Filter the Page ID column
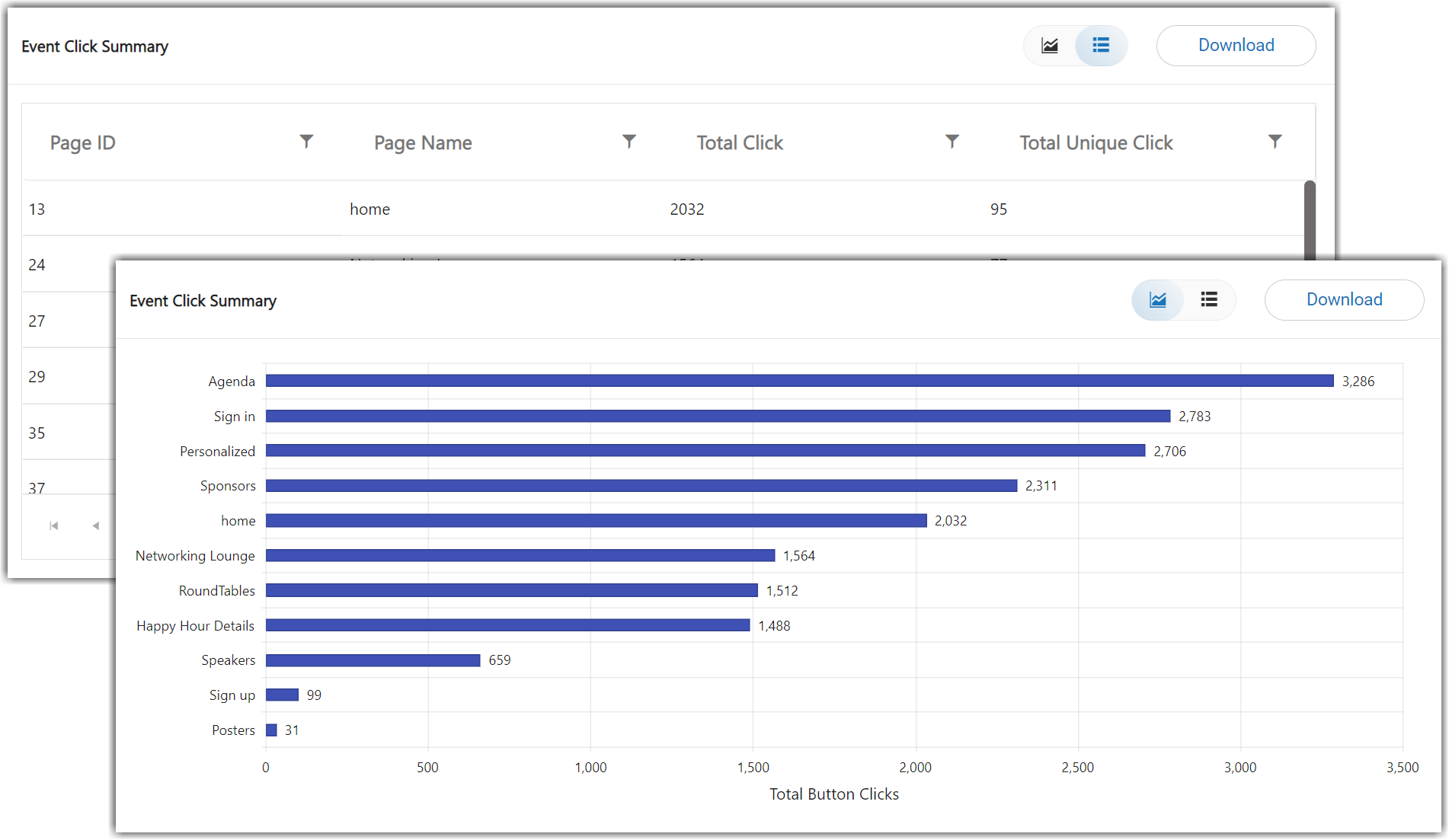 pyautogui.click(x=306, y=142)
